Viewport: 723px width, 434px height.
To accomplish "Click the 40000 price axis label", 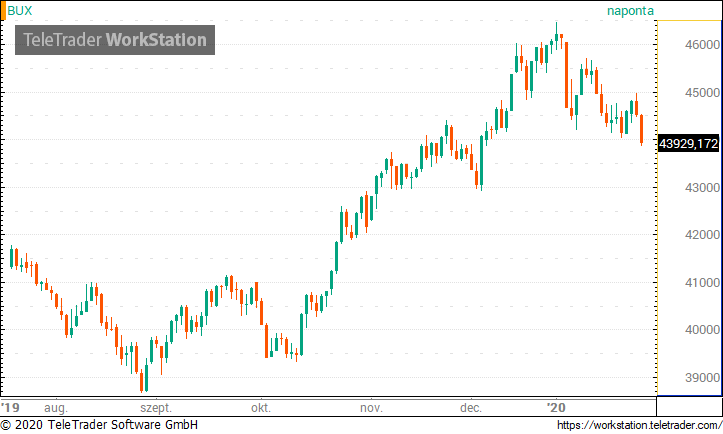I will tap(702, 330).
